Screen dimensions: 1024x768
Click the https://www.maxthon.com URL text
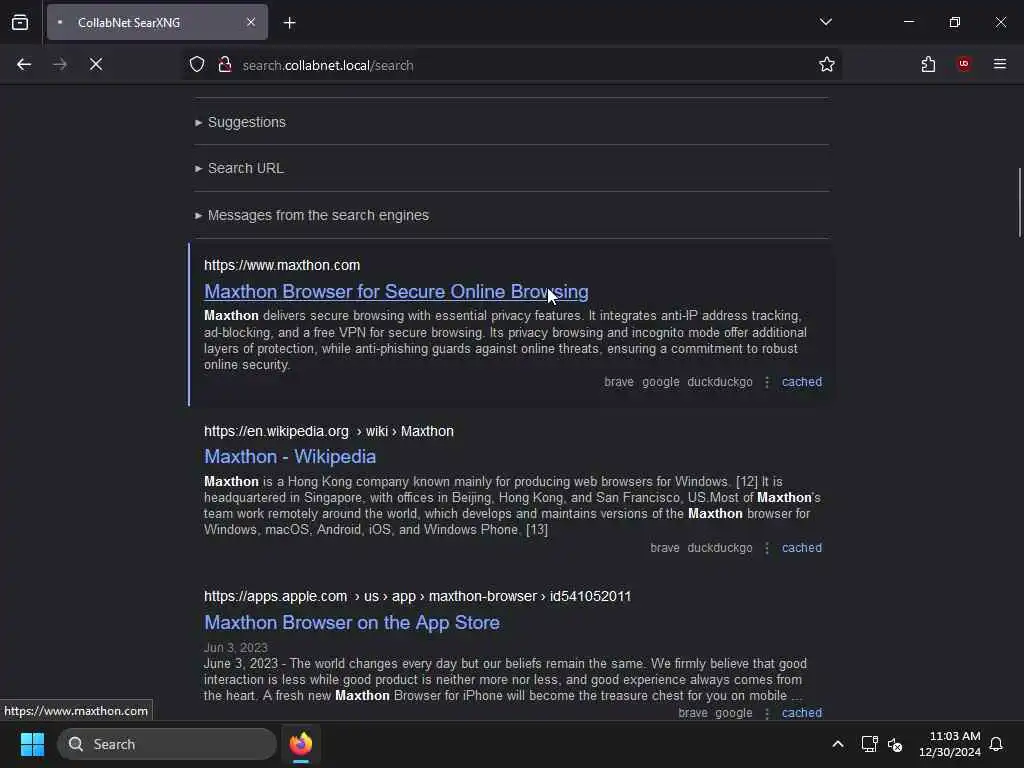coord(281,265)
